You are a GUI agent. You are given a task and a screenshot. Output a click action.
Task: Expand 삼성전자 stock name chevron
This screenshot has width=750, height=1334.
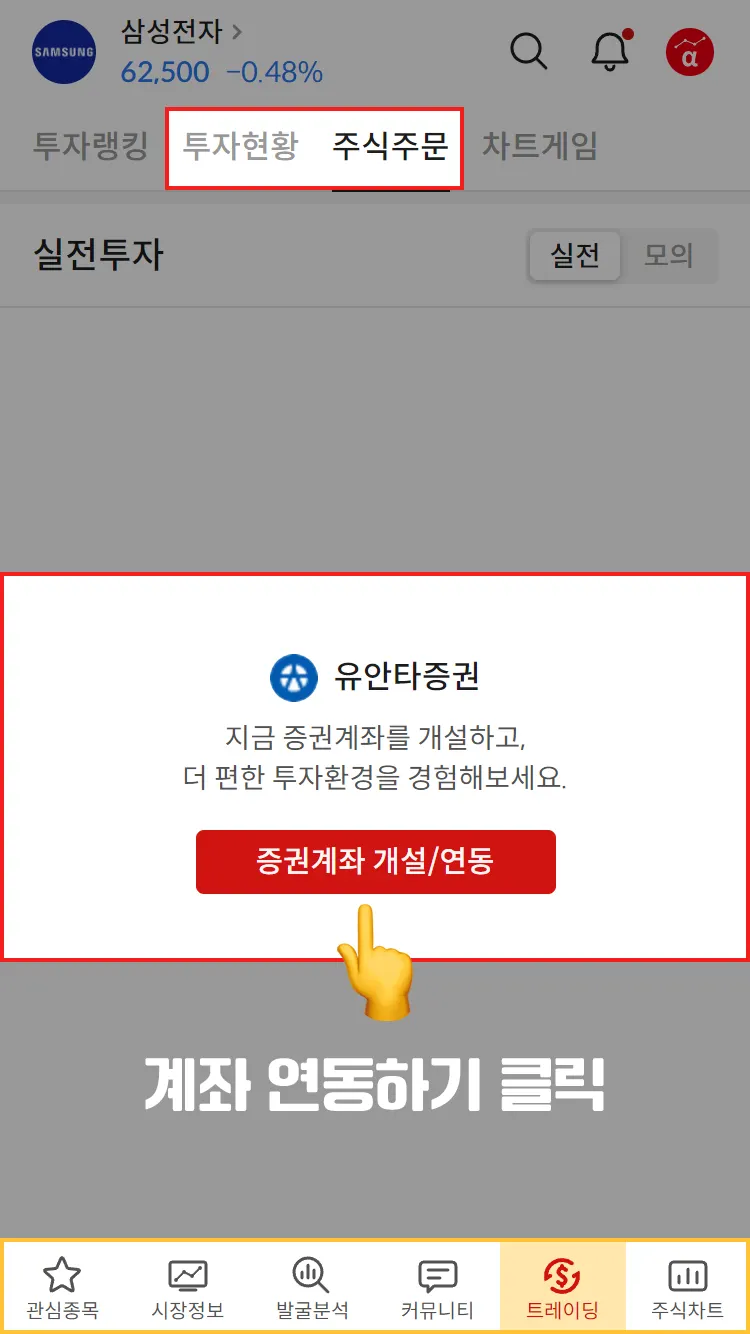238,31
